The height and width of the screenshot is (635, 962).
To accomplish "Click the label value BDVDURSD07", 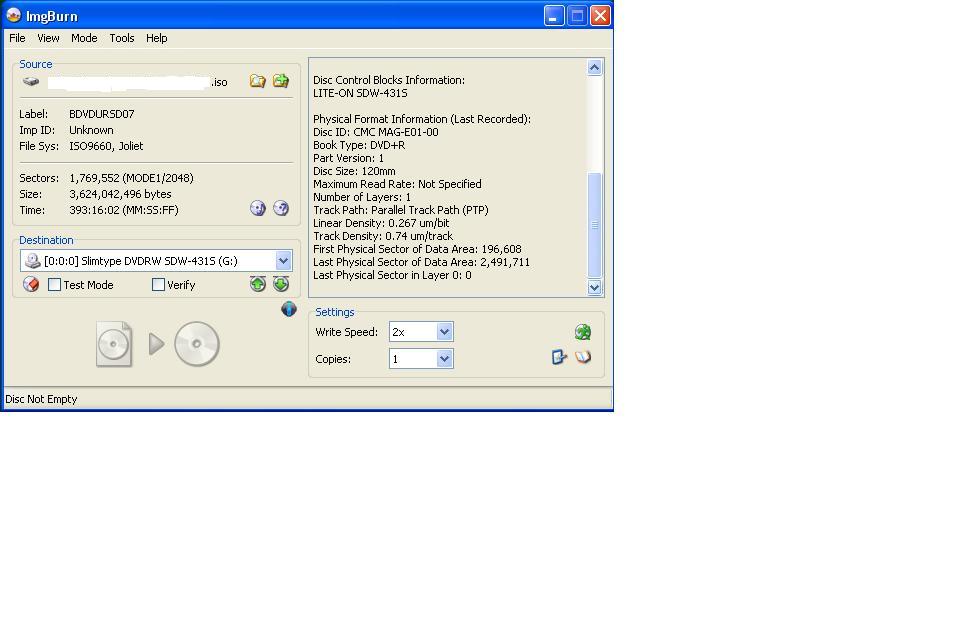I will [x=102, y=114].
